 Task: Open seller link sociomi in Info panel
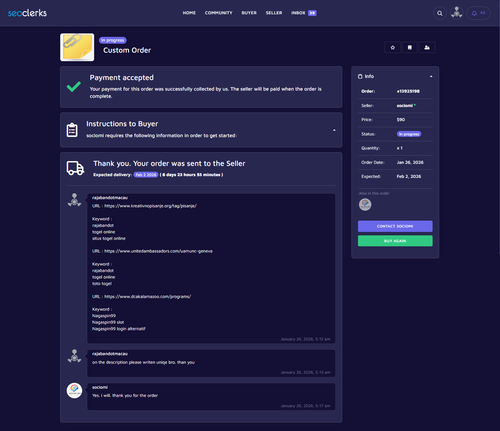(x=405, y=106)
